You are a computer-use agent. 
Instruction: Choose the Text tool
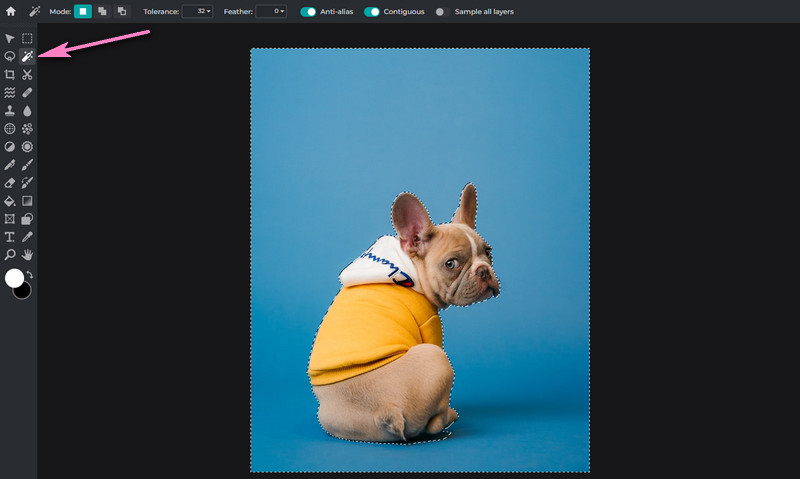pyautogui.click(x=9, y=236)
